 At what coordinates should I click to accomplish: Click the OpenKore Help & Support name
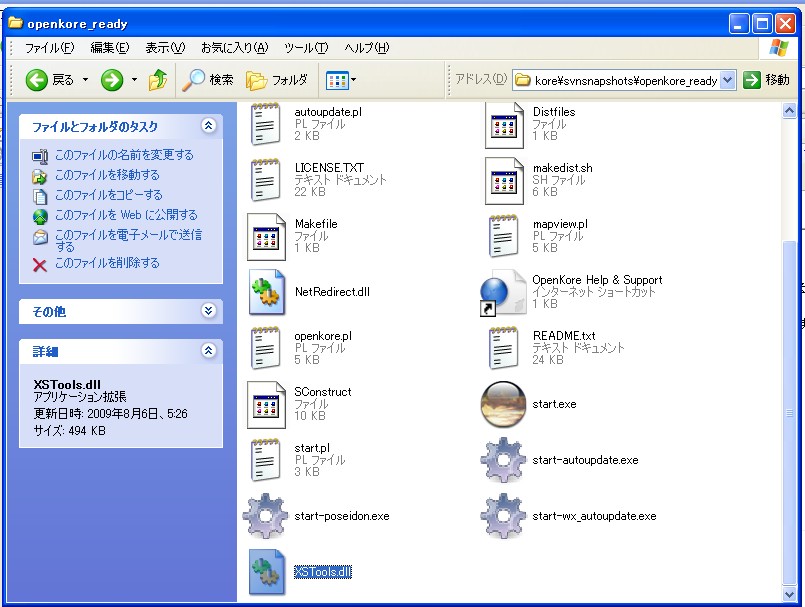[597, 280]
